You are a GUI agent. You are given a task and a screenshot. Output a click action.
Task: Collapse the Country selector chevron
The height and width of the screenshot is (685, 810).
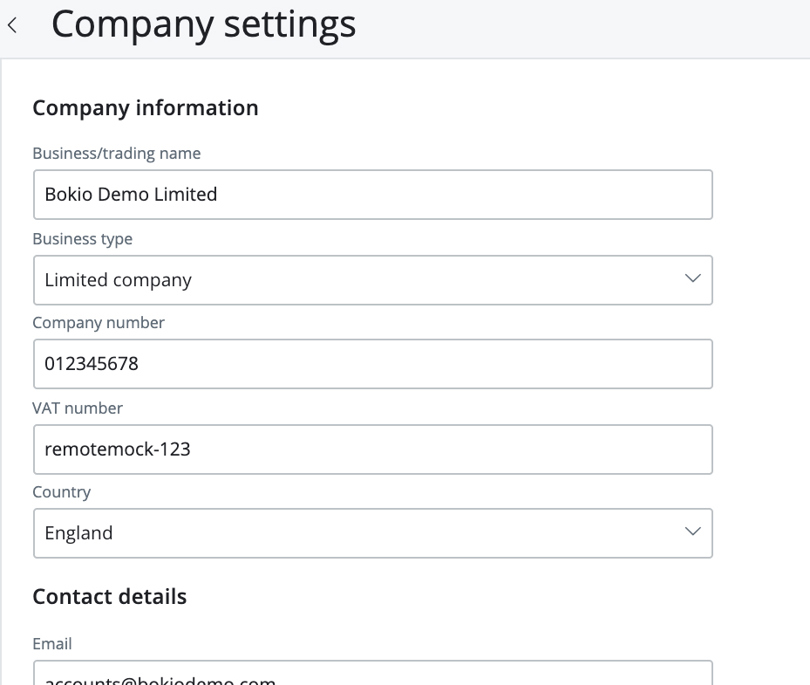(x=694, y=533)
